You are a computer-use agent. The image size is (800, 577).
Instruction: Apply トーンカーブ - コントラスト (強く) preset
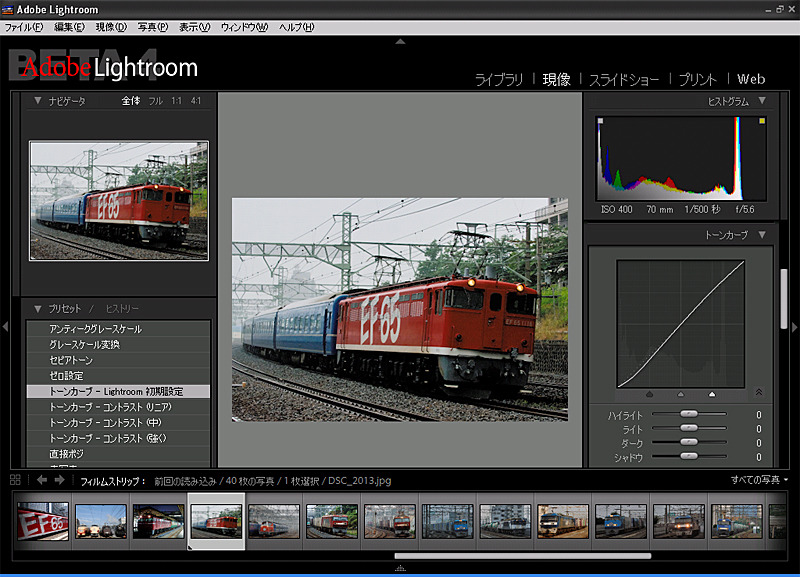[x=118, y=438]
